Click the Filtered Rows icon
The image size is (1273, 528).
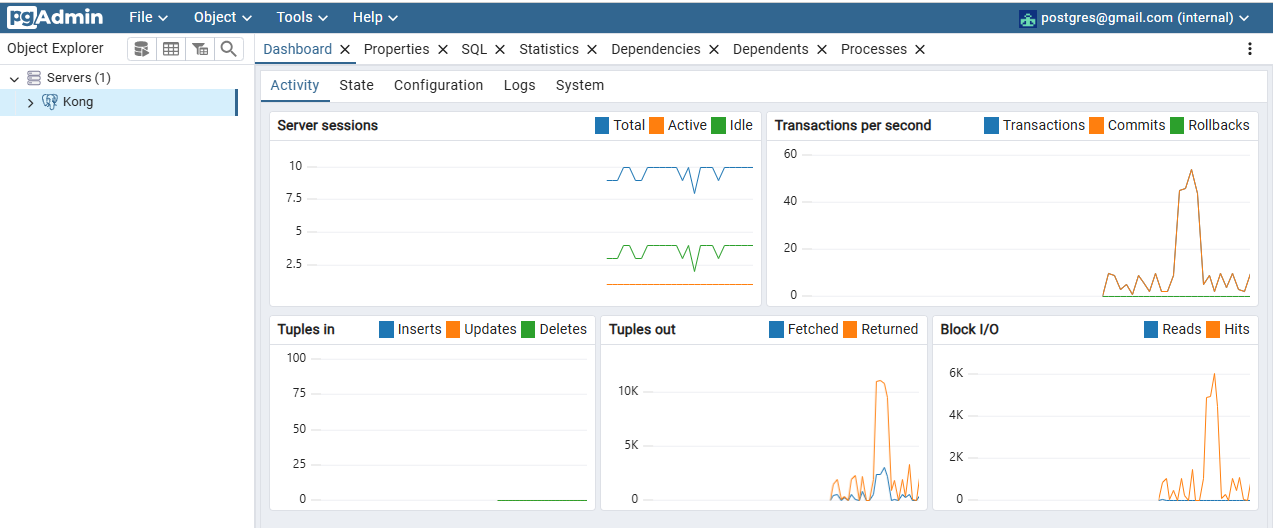(x=200, y=49)
